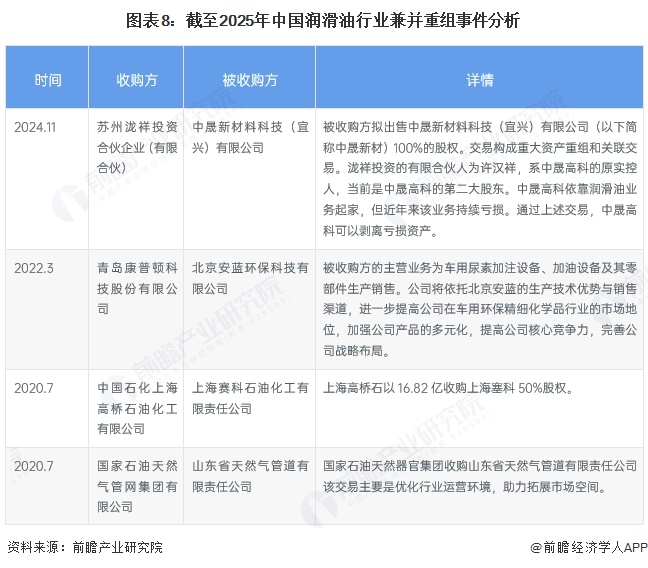648x568 pixels.
Task: Click the chart title 图表8：截至2025年中国润滑油行业兼并重组事件分析
Action: tap(323, 20)
